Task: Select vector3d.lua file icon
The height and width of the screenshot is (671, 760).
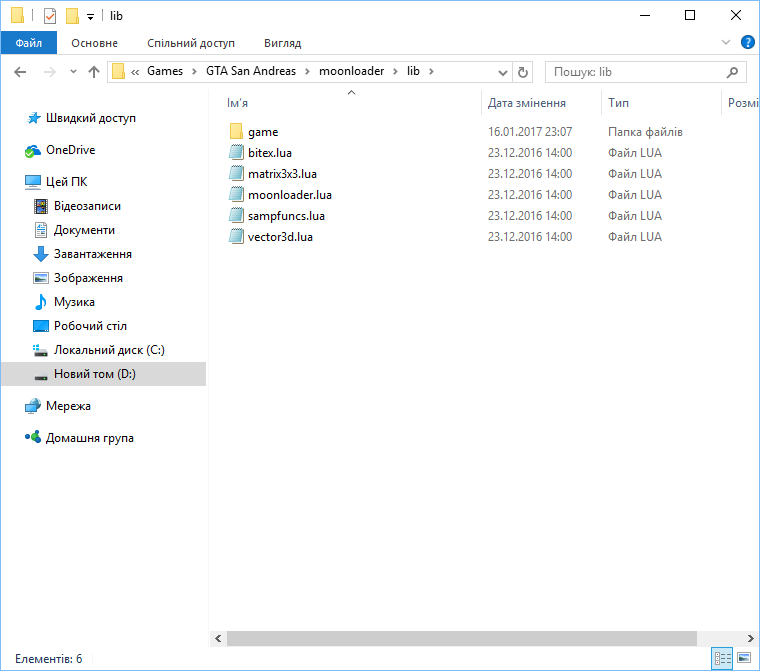Action: point(236,237)
